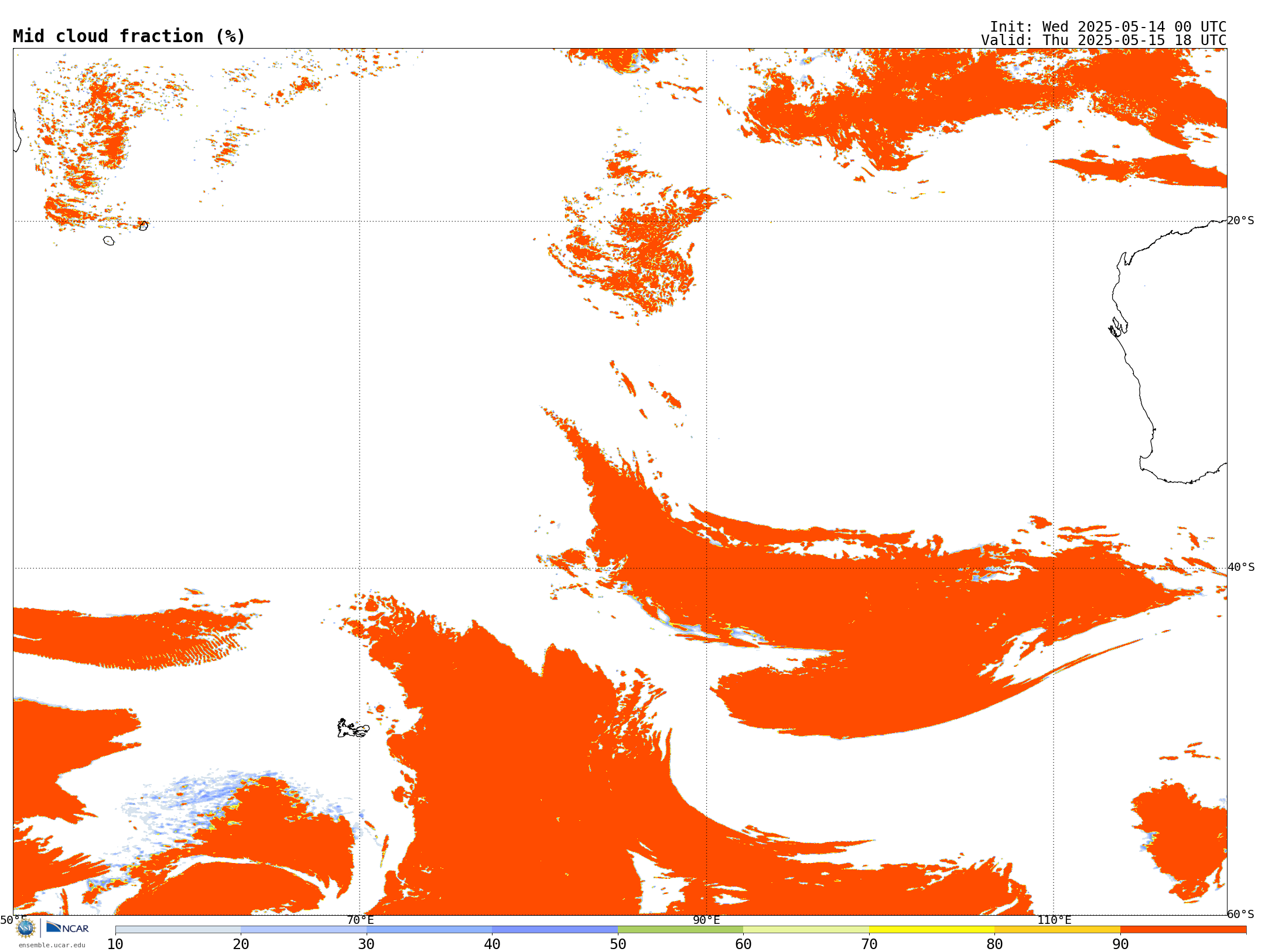Click the colorbar tick label 40
The height and width of the screenshot is (952, 1265).
492,944
